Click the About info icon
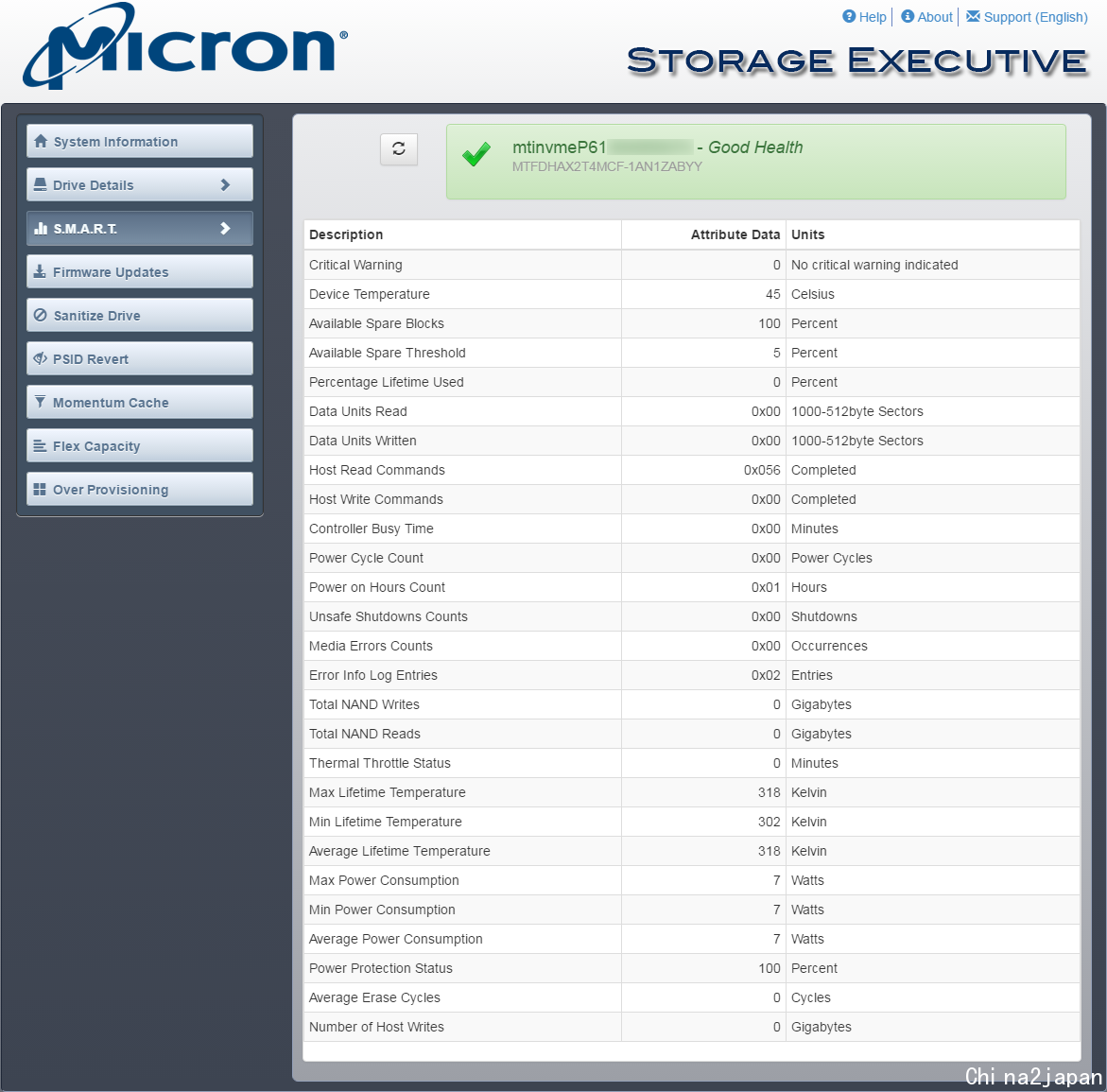 point(908,16)
